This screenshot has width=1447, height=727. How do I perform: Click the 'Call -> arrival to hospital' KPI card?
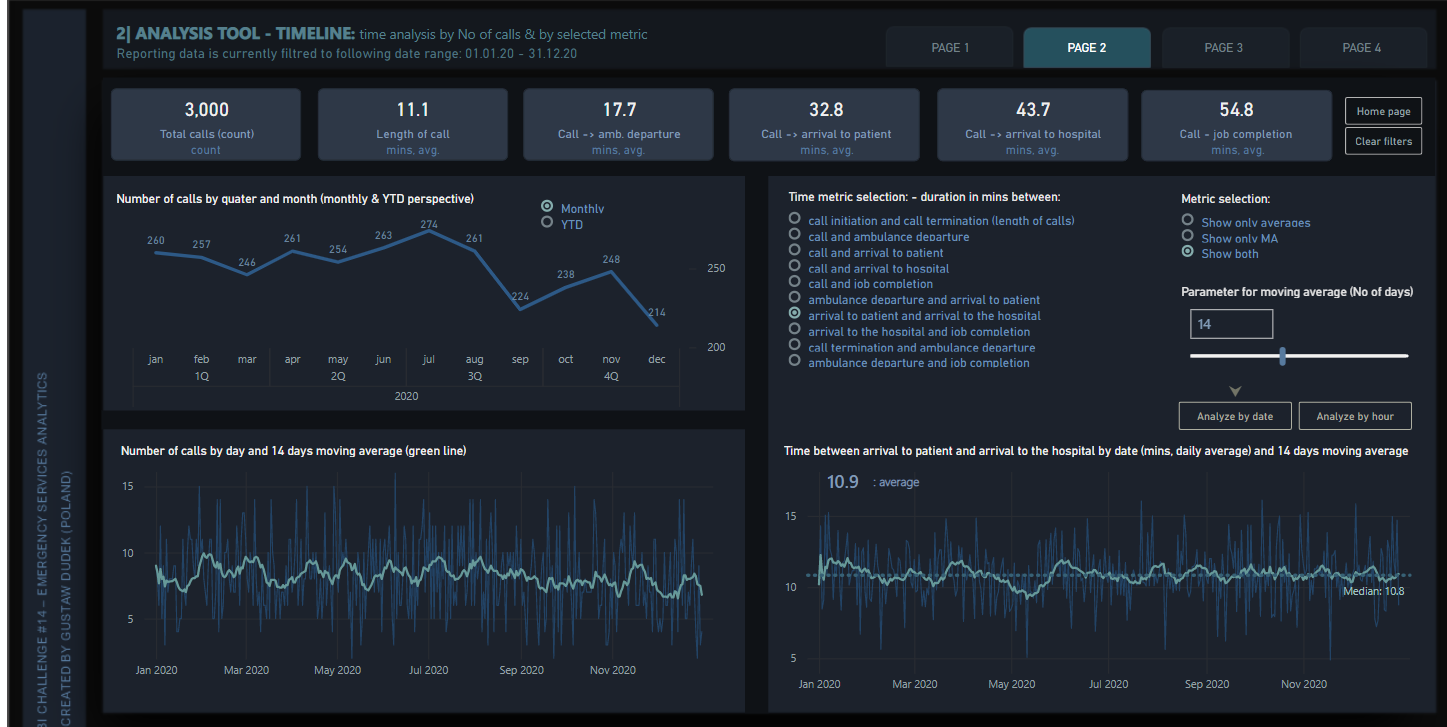[1032, 124]
